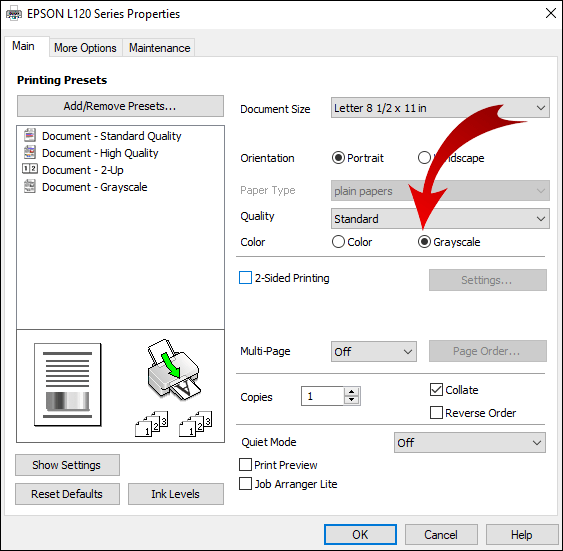Viewport: 563px width, 551px height.
Task: Uncheck the Collate checkbox
Action: click(436, 389)
